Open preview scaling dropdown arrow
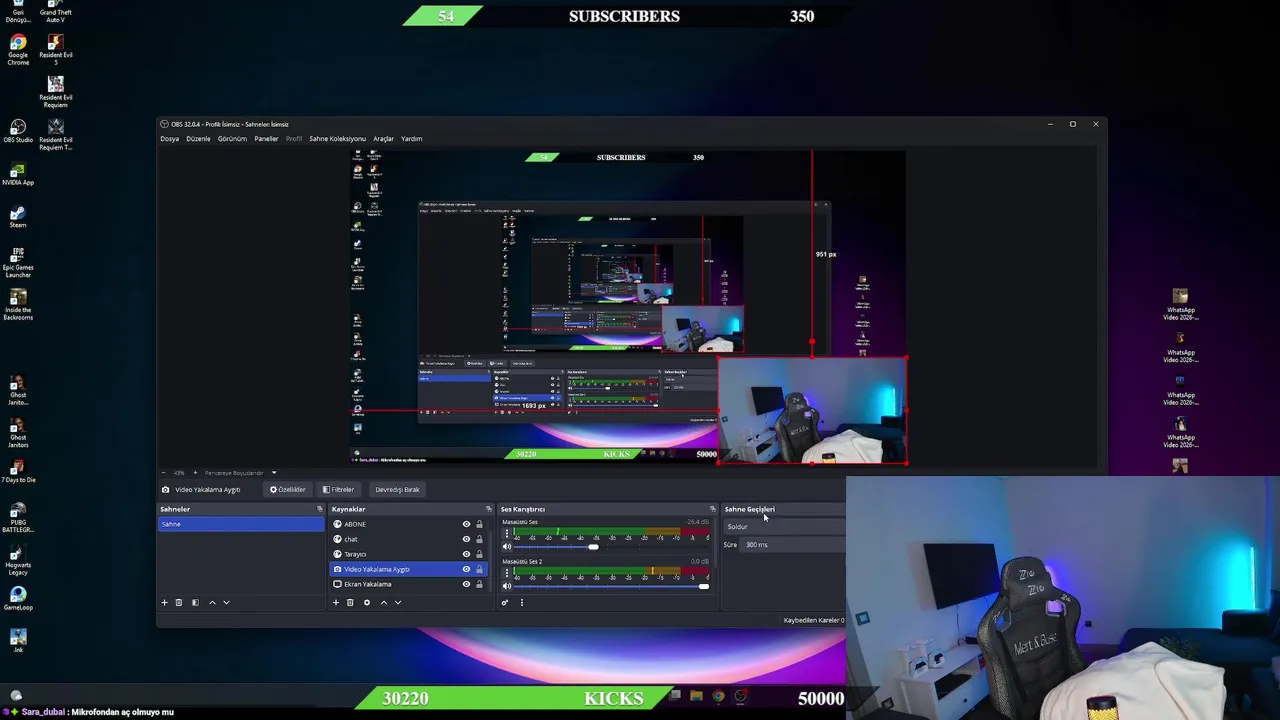Viewport: 1280px width, 720px height. (x=273, y=473)
